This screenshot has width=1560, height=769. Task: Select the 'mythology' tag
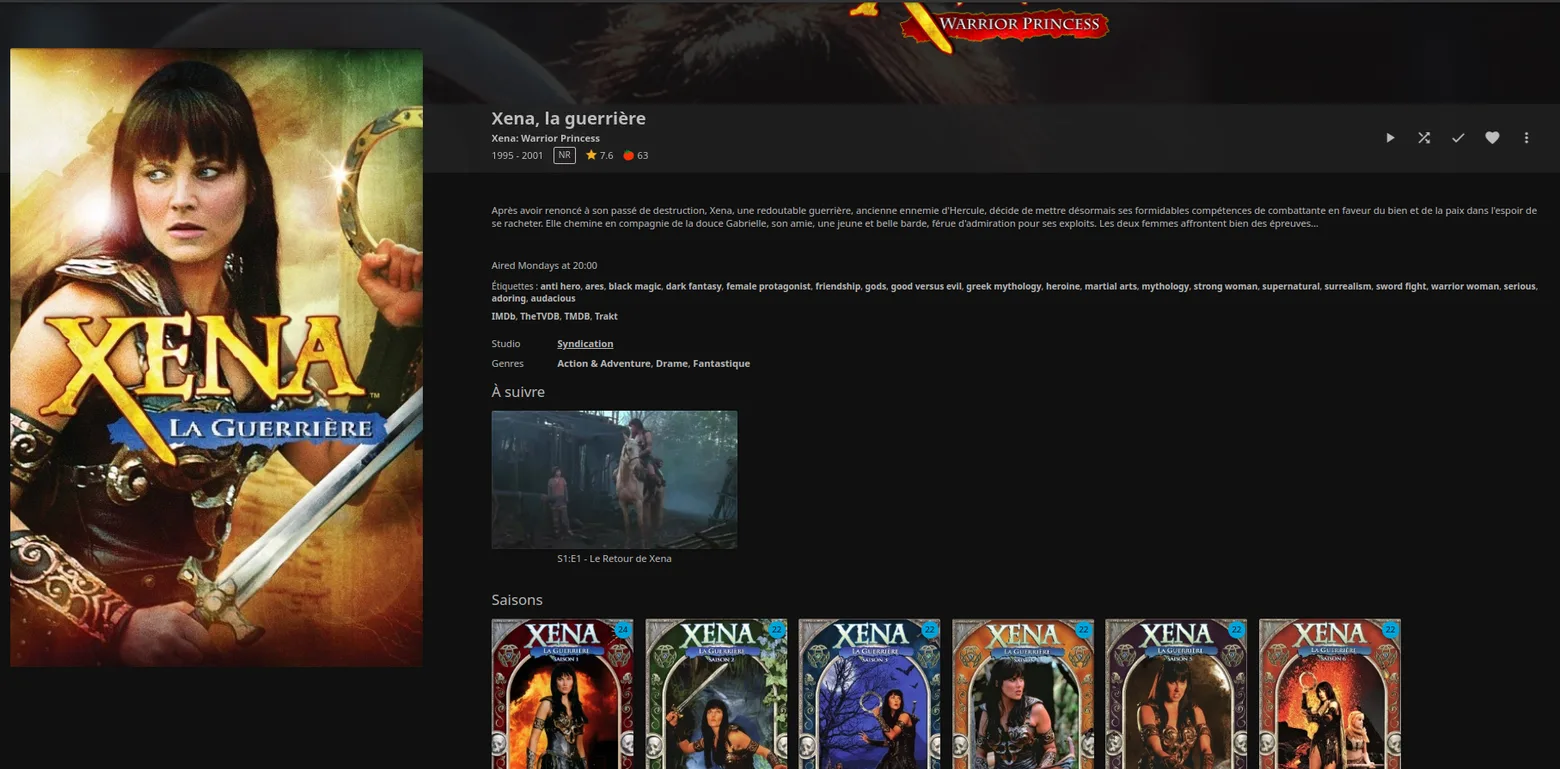point(1165,287)
